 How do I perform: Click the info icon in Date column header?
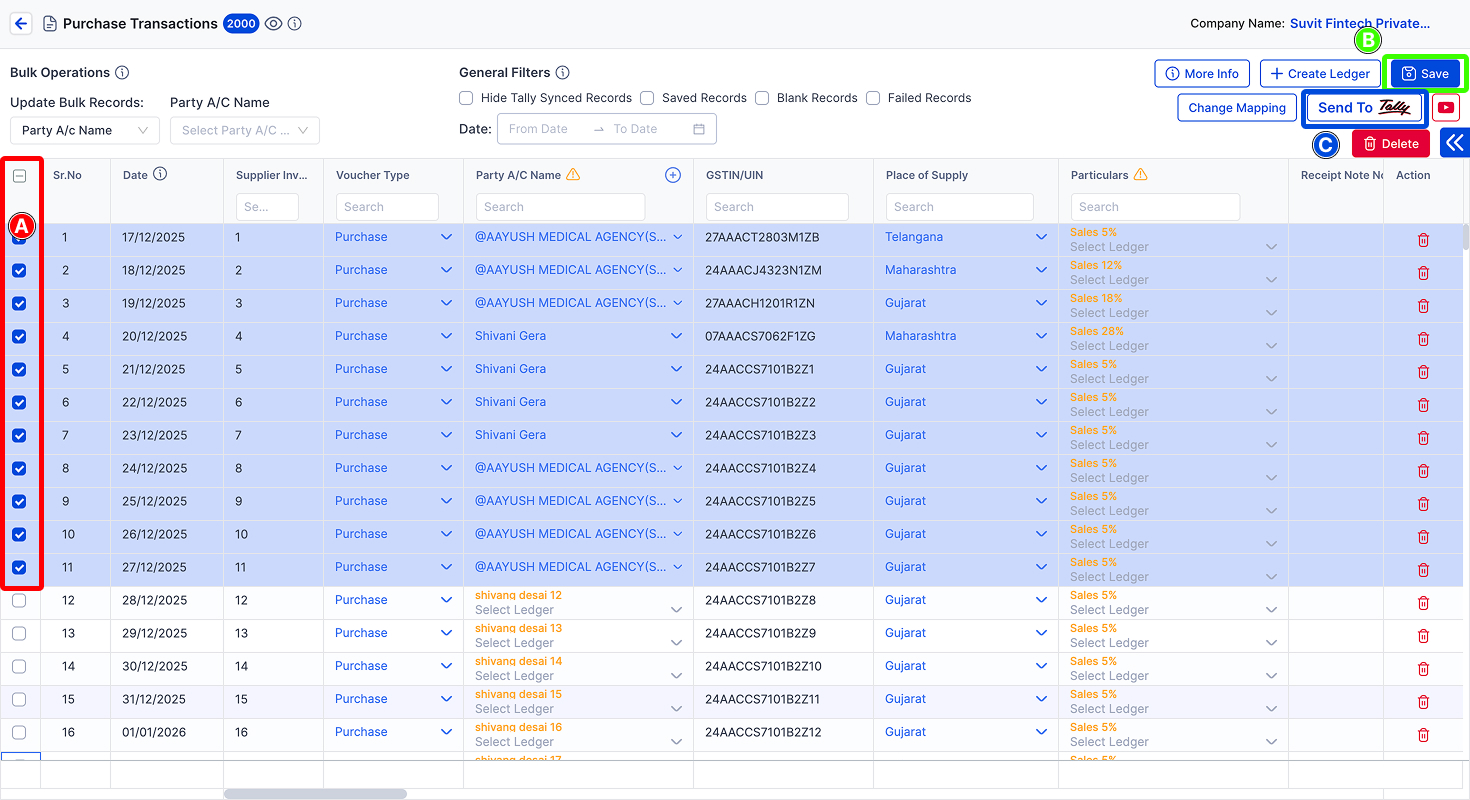tap(160, 174)
